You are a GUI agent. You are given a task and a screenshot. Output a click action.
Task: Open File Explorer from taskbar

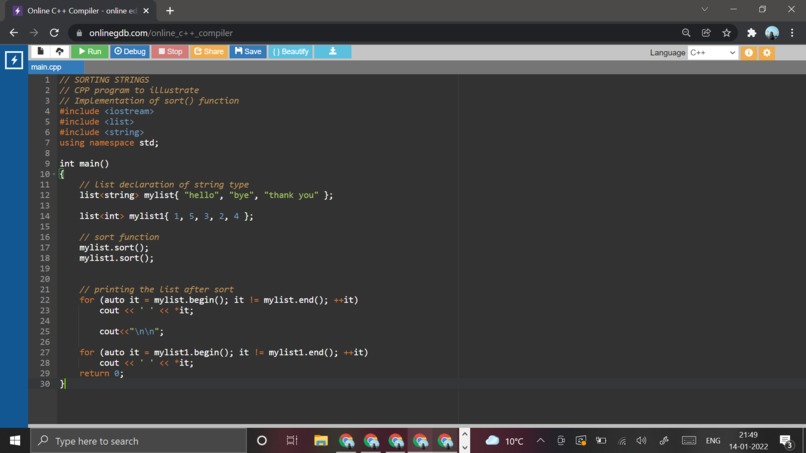click(x=321, y=441)
